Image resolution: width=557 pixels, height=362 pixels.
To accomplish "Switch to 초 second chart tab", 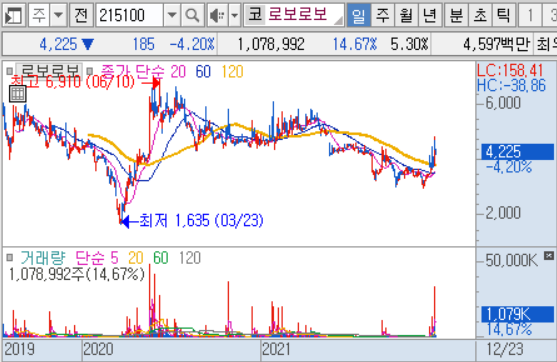I will point(480,15).
